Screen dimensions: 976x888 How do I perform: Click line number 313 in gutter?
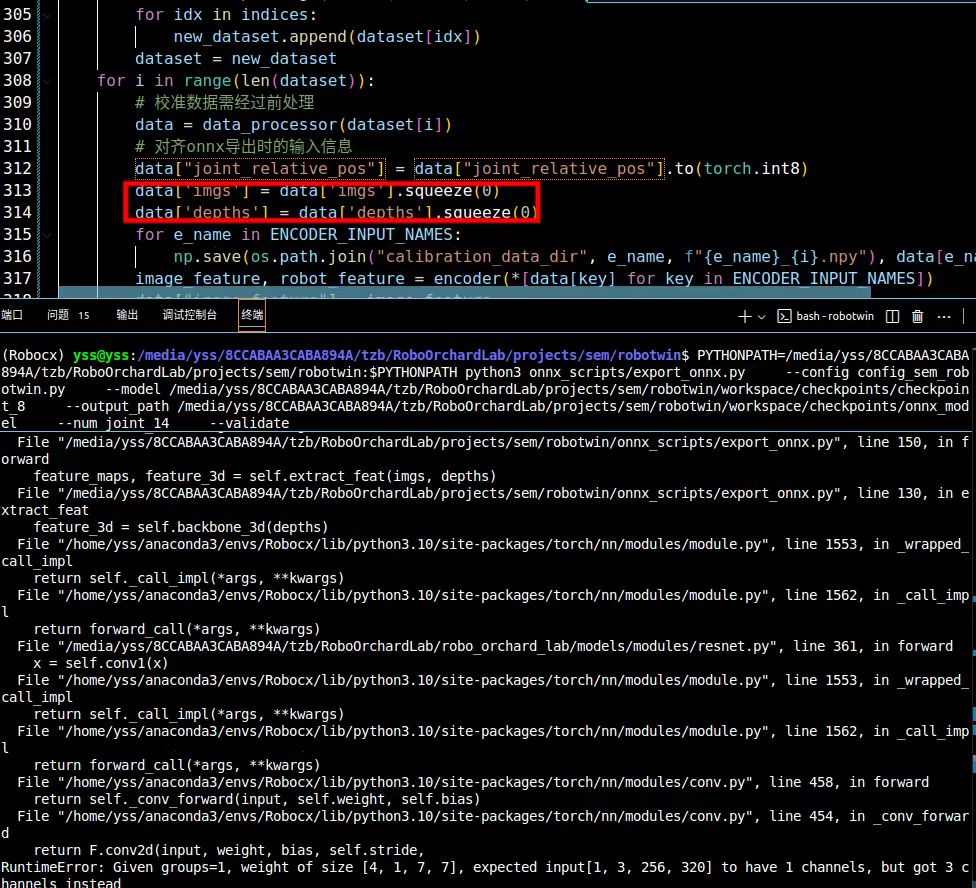coord(18,190)
